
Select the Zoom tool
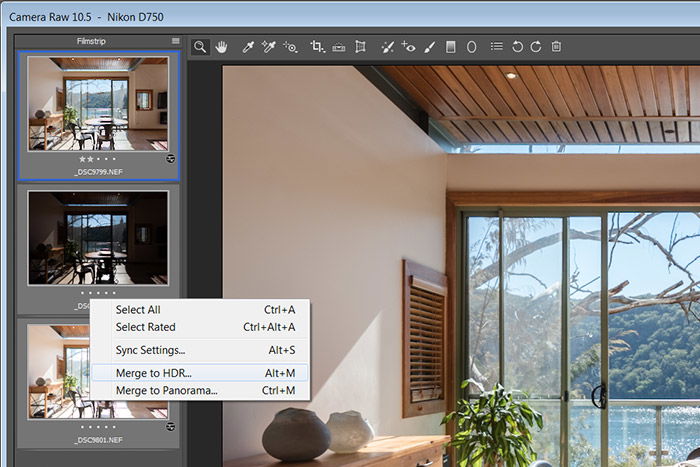[200, 46]
